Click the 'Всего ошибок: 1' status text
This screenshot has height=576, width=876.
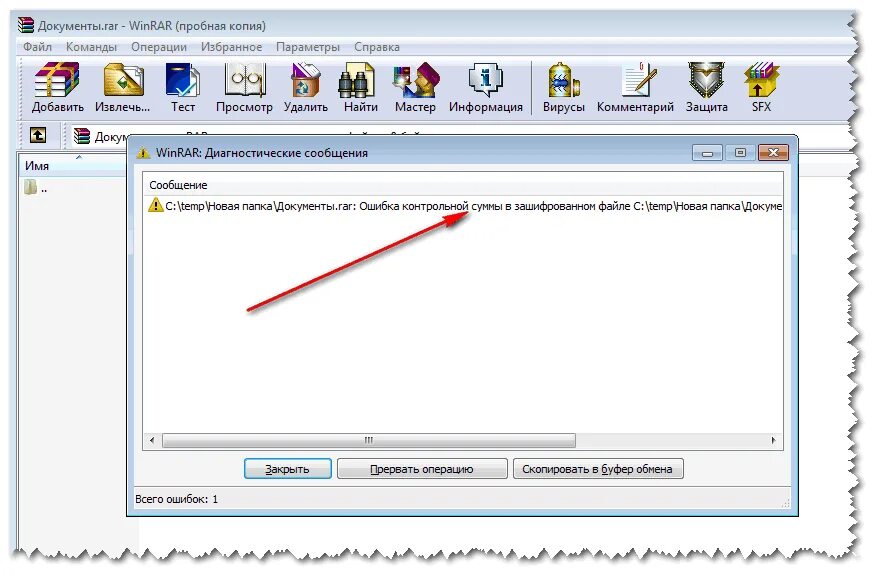tap(177, 499)
